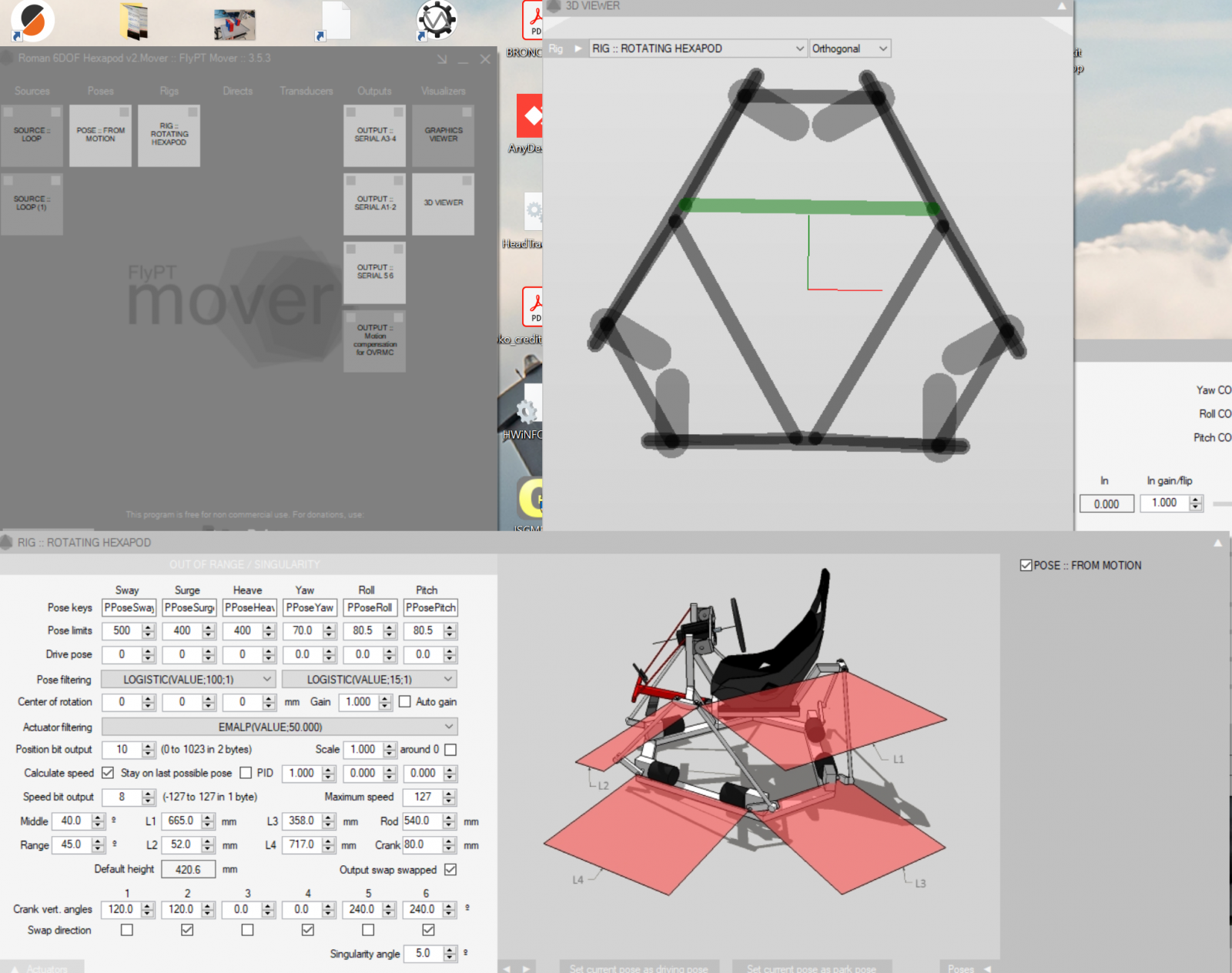Screen dimensions: 1232x973
Task: Click the In gain/flip 1.000 stepper
Action: point(1195,503)
